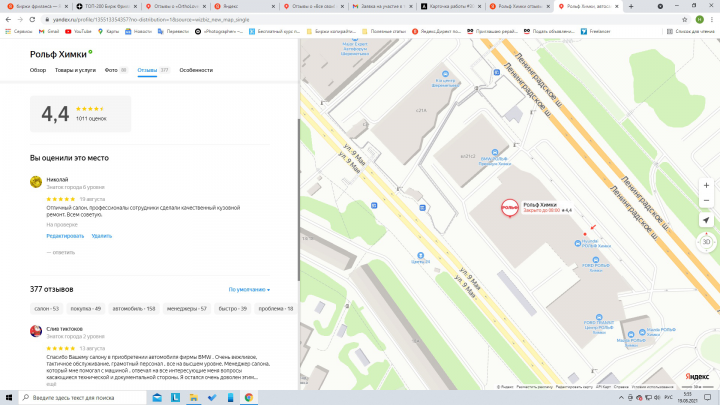
Task: Switch to the ТОП-200 Бирж browser tab
Action: [107, 6]
